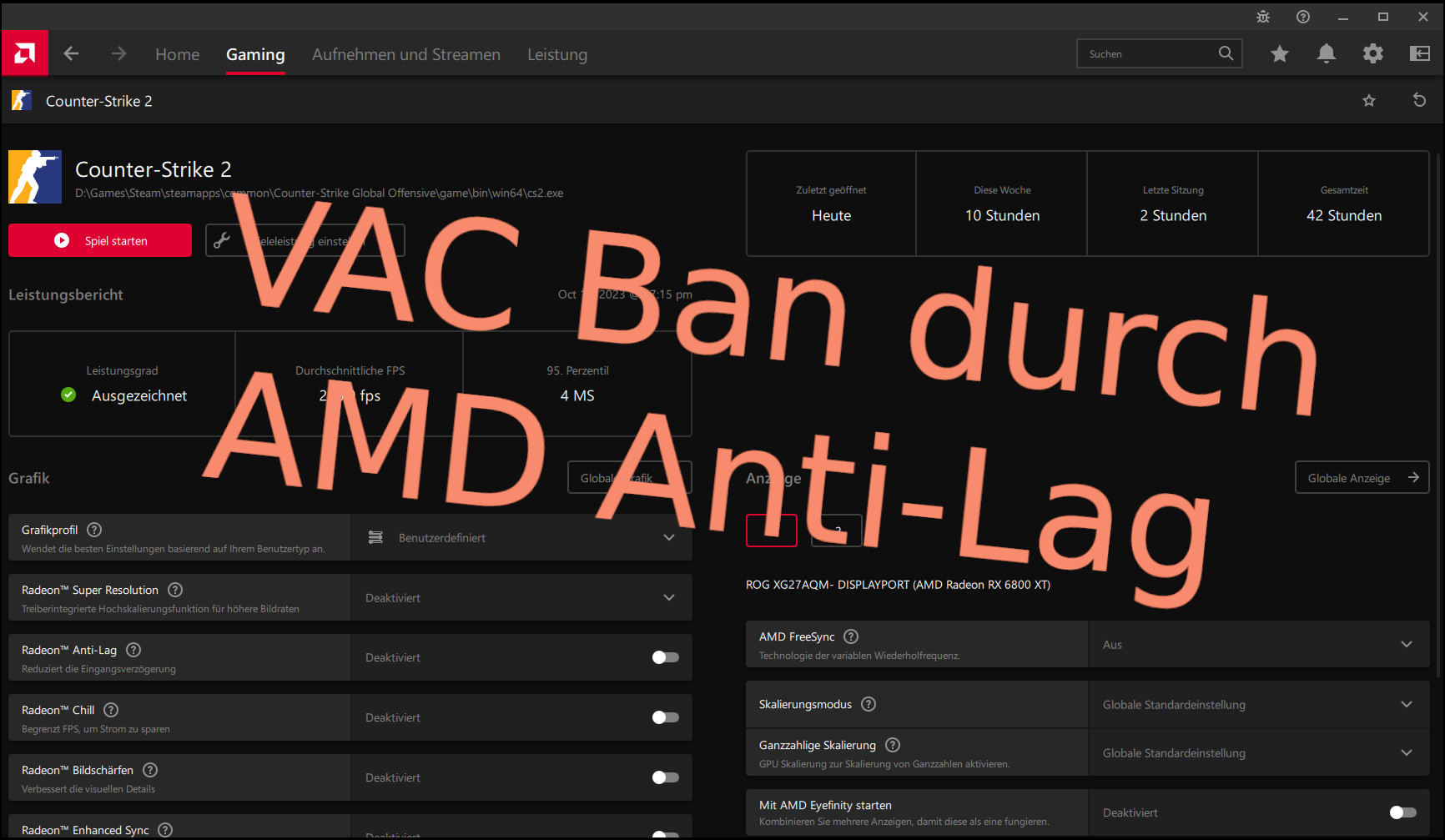The height and width of the screenshot is (840, 1445).
Task: Show help for Radeon Anti-Lag
Action: point(133,650)
